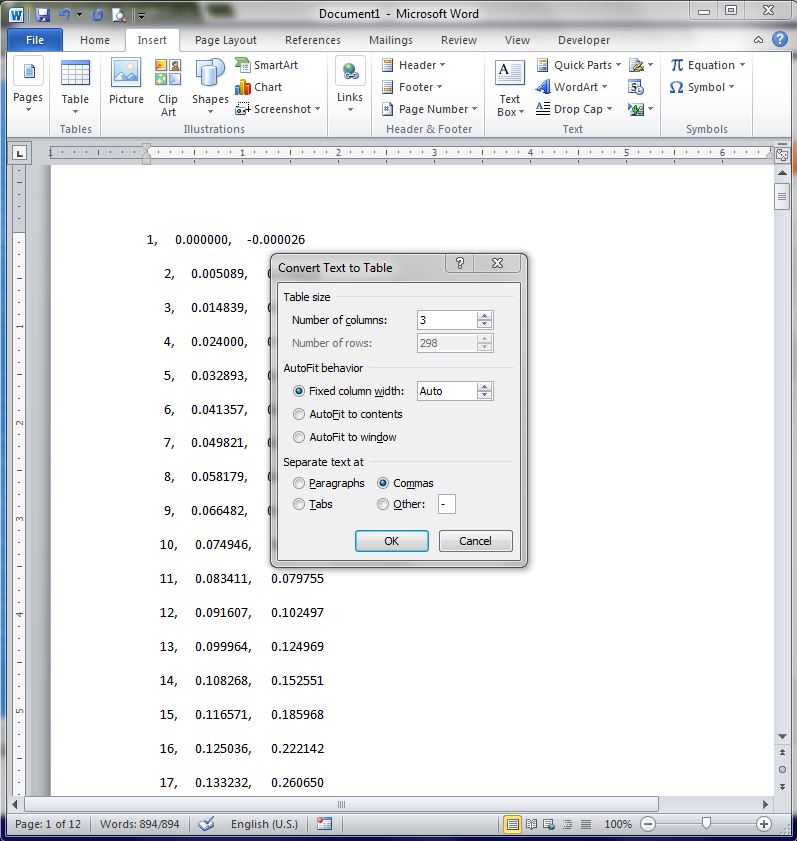Expand the Header dropdown

pyautogui.click(x=414, y=65)
